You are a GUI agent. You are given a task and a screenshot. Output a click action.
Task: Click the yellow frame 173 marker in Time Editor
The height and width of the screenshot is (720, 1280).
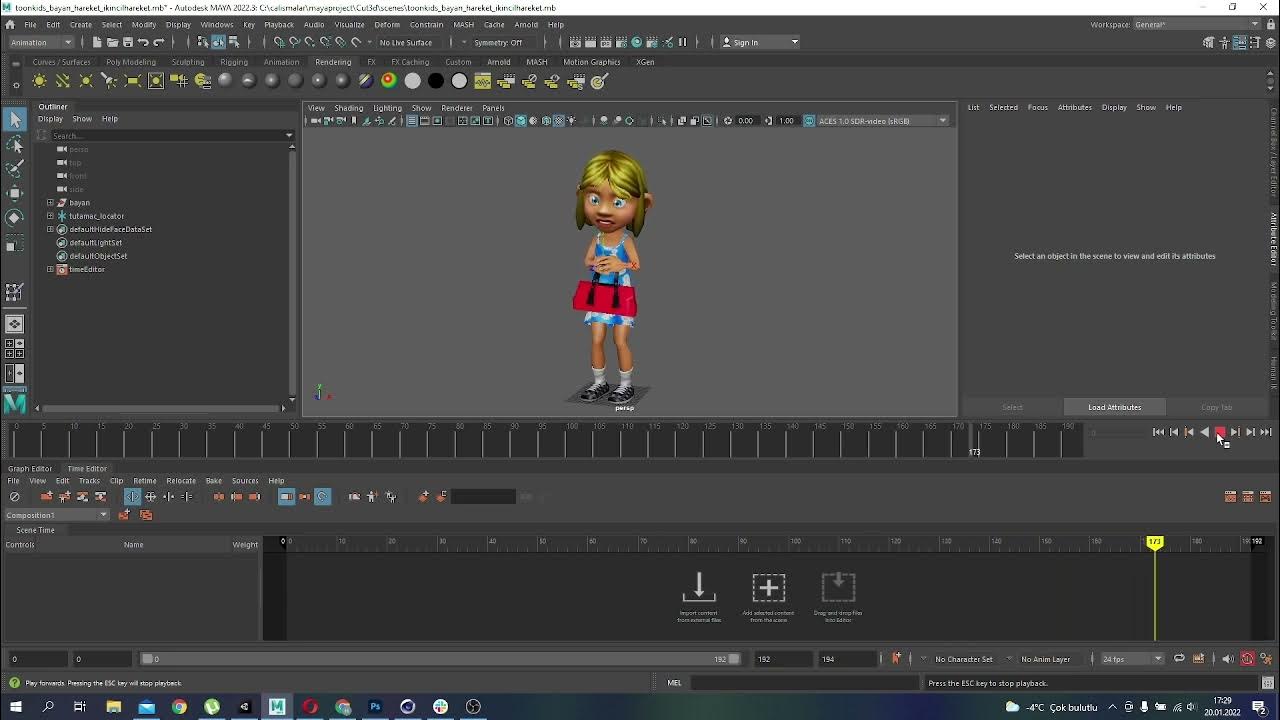pos(1155,541)
